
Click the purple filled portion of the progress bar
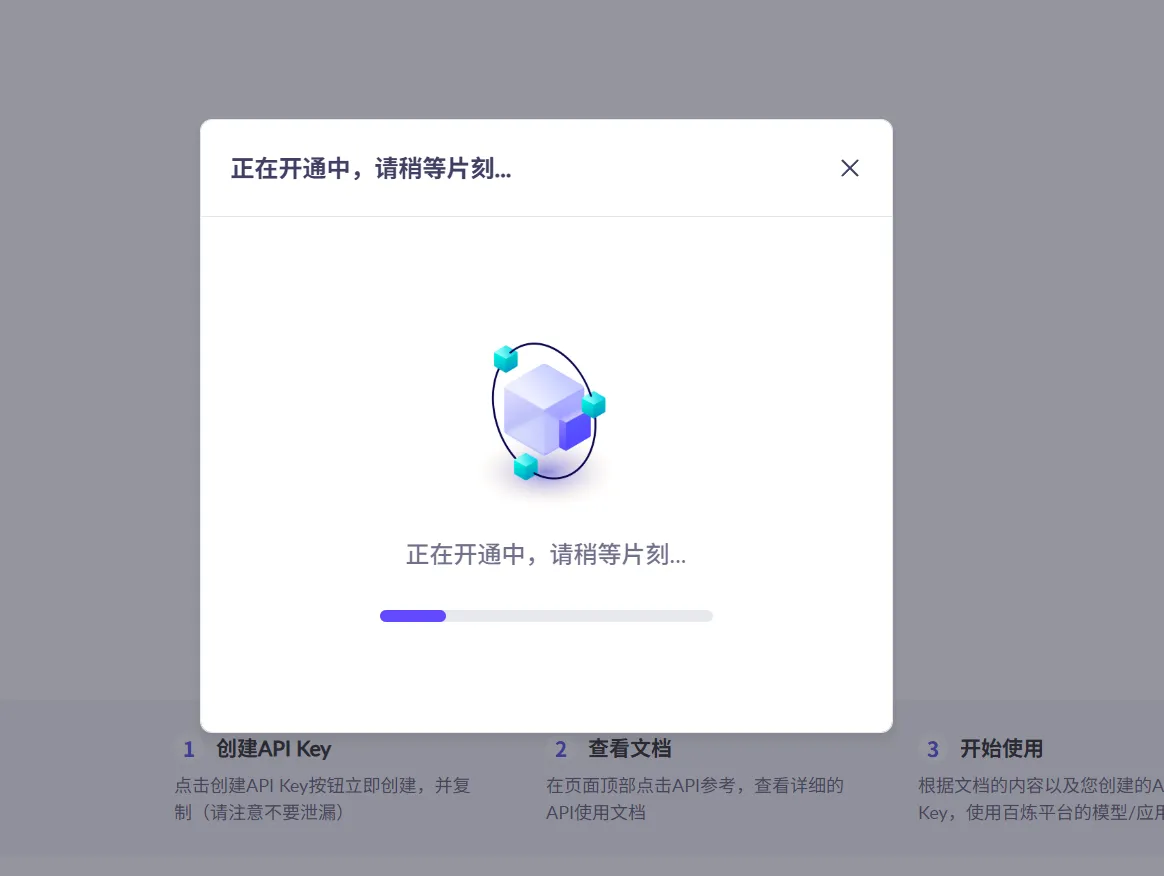coord(412,615)
